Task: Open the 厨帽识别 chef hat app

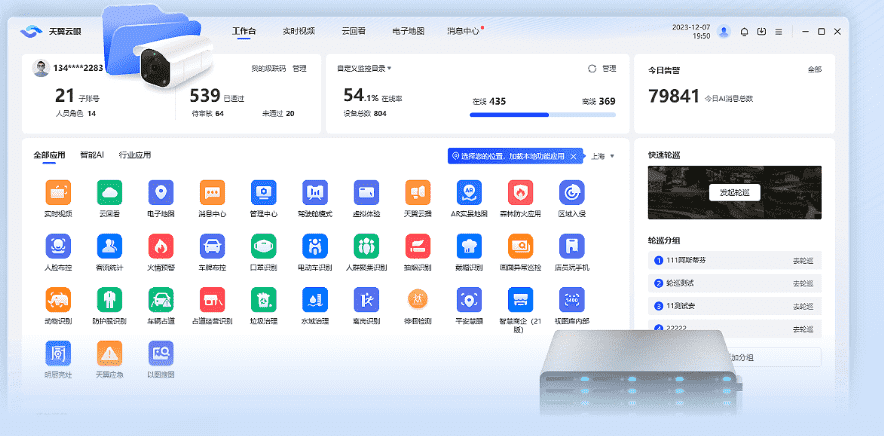Action: coord(469,246)
